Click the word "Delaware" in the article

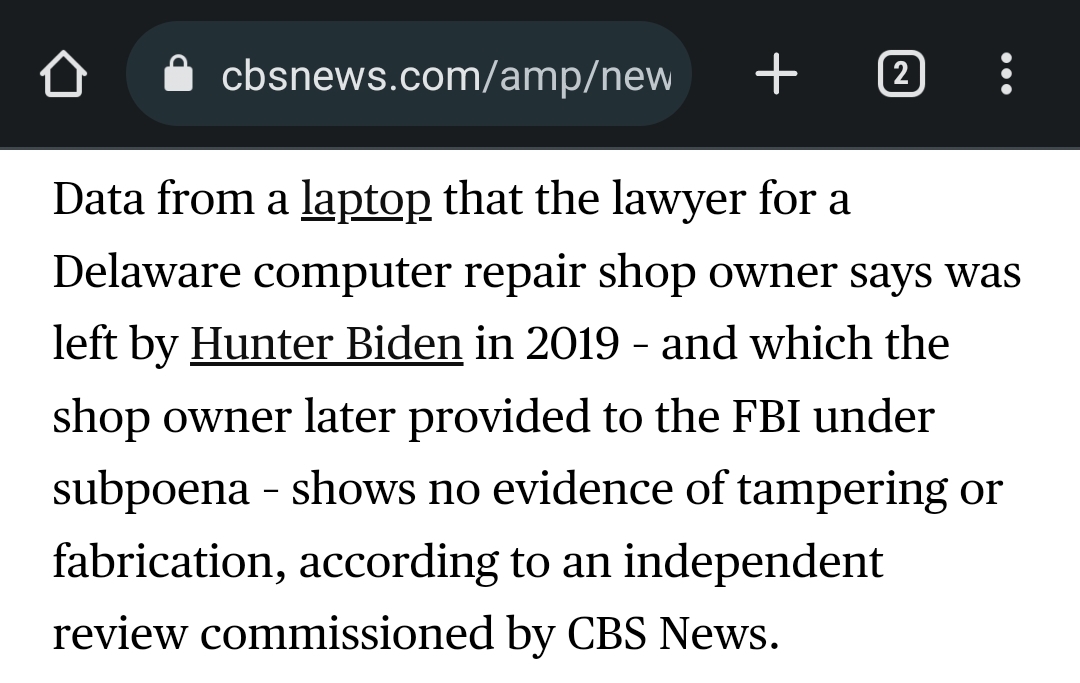[147, 271]
